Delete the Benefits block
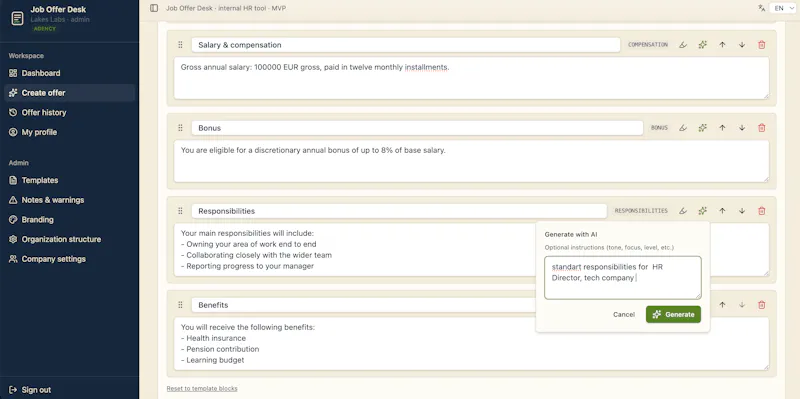 pyautogui.click(x=762, y=305)
